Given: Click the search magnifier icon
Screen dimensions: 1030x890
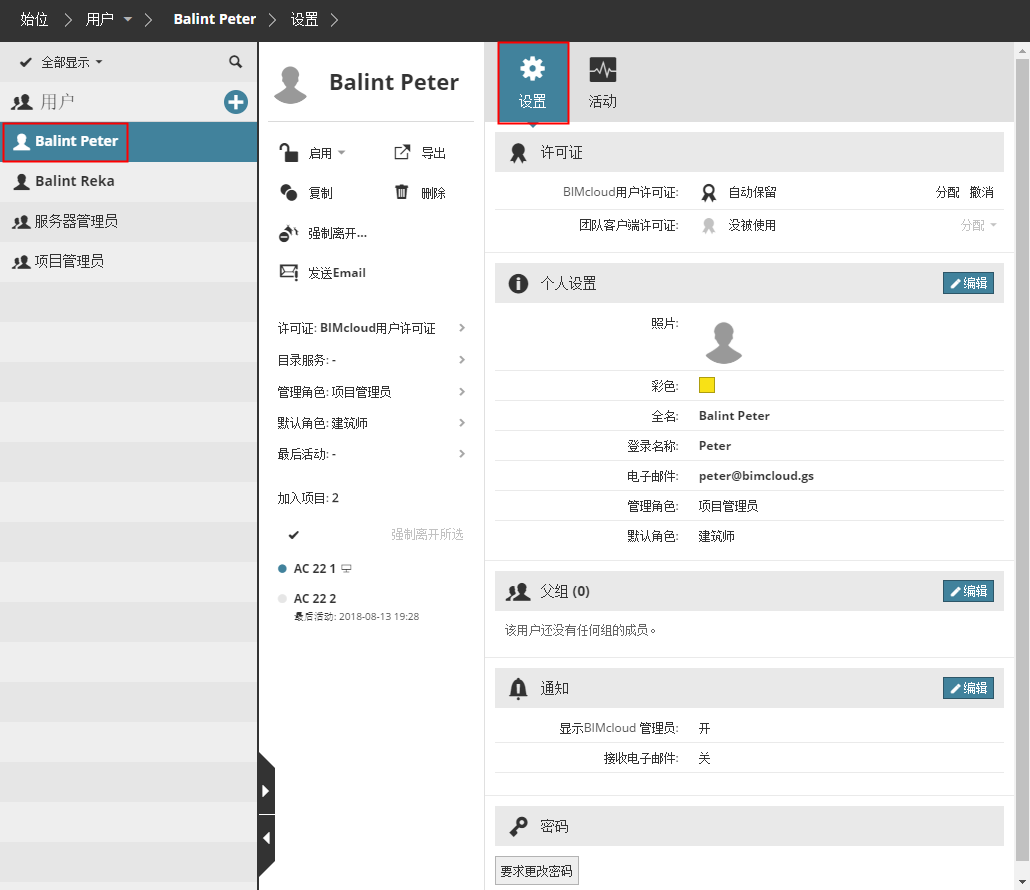Looking at the screenshot, I should point(235,62).
